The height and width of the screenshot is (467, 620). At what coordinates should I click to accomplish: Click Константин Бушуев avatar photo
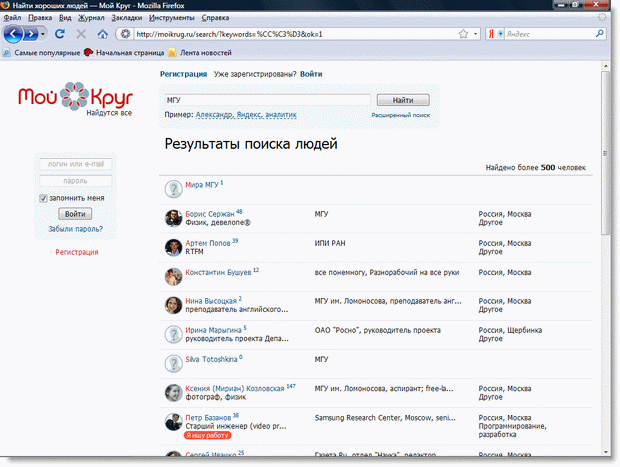pos(173,276)
